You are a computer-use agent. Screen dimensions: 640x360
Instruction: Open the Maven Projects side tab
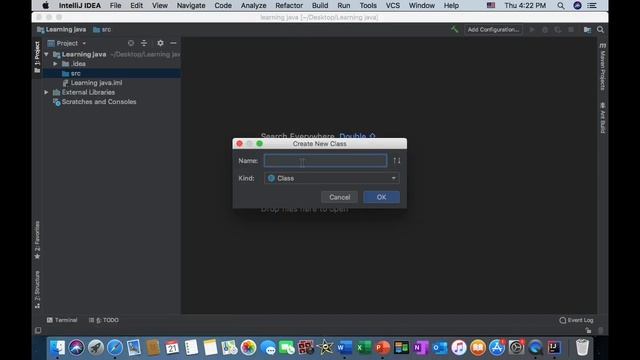tap(602, 67)
